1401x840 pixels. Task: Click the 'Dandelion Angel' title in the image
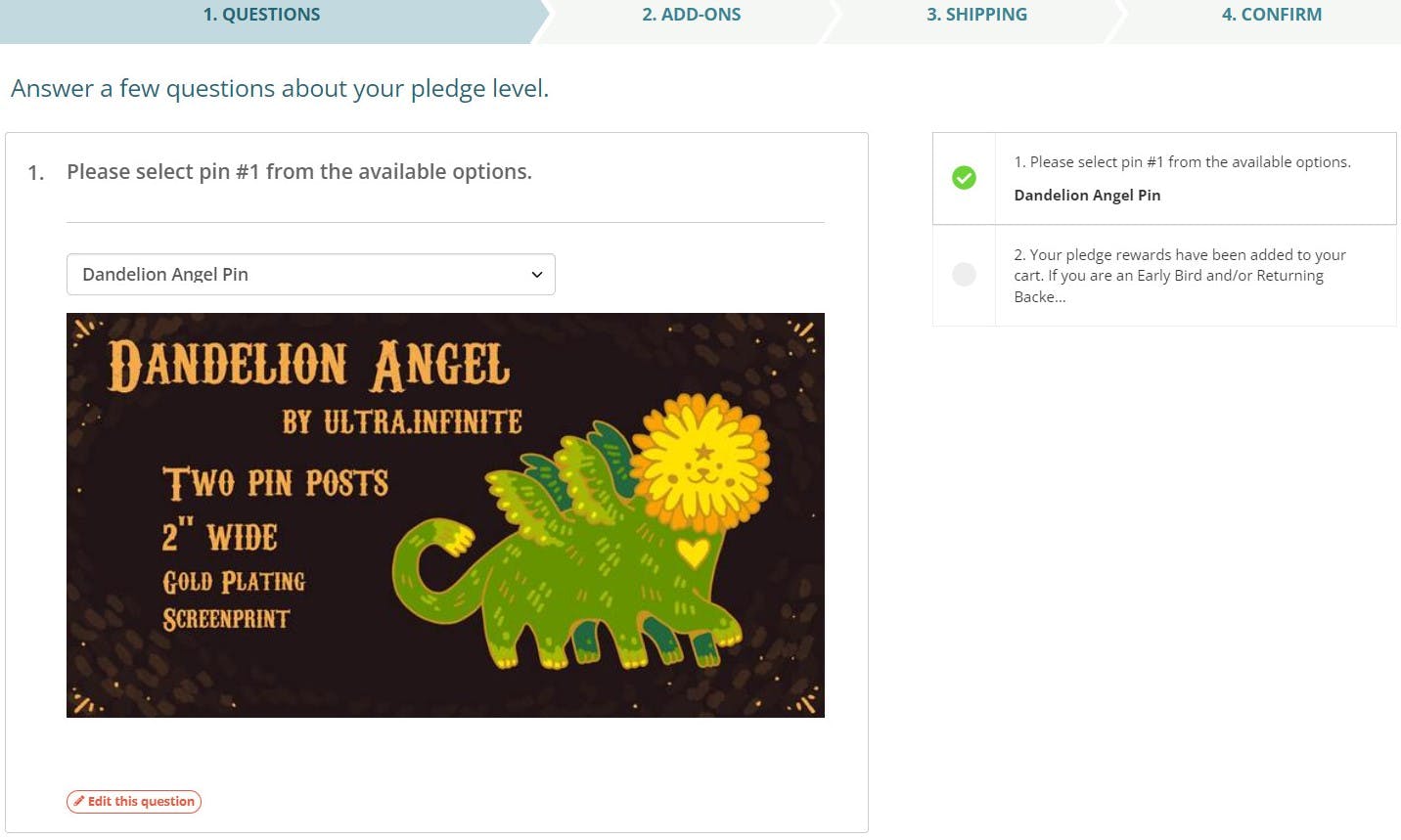coord(308,366)
